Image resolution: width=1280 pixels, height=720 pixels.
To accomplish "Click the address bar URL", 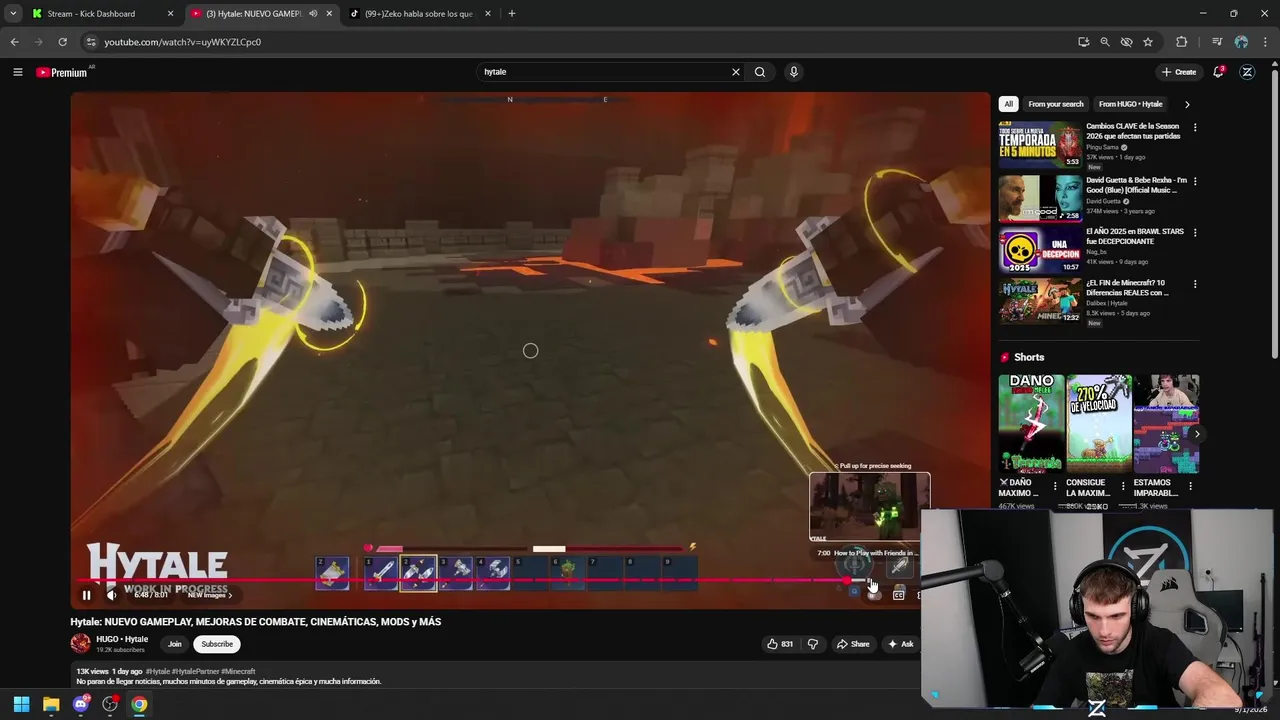I will tap(183, 42).
